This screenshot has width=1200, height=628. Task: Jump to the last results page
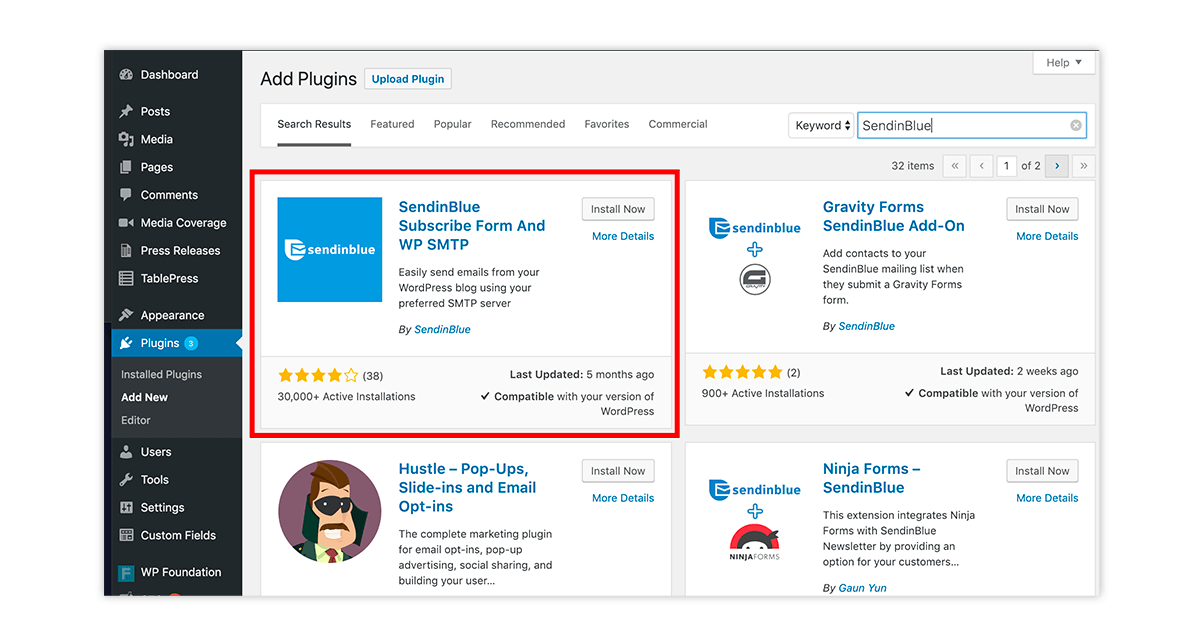pyautogui.click(x=1084, y=166)
